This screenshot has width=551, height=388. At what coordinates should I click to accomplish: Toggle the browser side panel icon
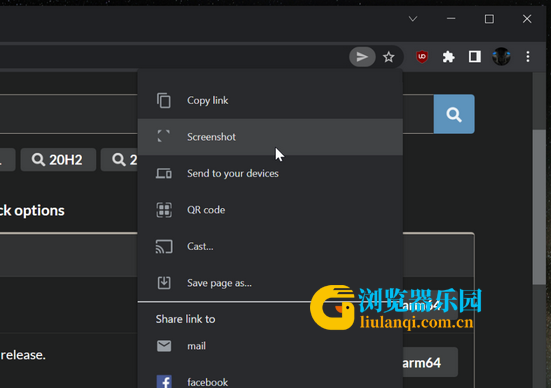click(x=475, y=57)
